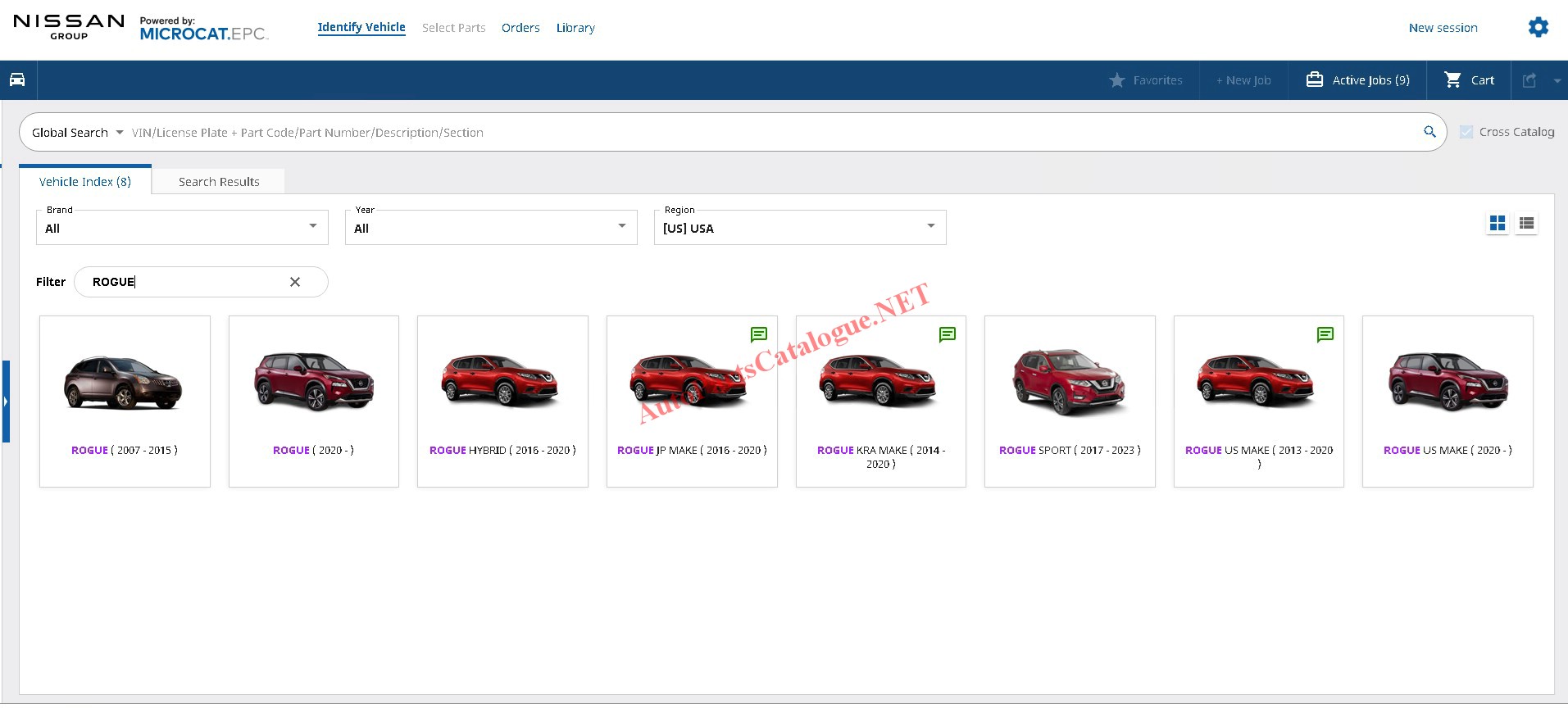The image size is (1568, 708).
Task: Expand the Global Search type dropdown
Action: pos(78,133)
